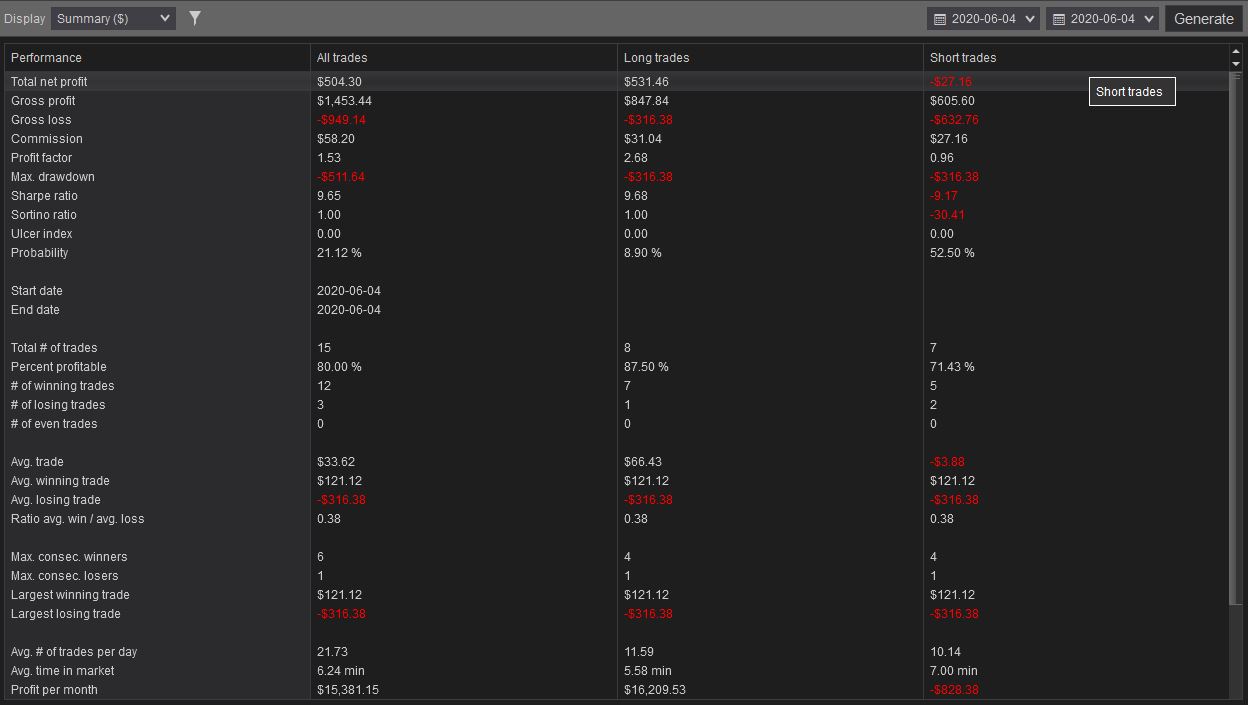Select the # of even trades label
Screen dimensions: 1248x705
[54, 424]
